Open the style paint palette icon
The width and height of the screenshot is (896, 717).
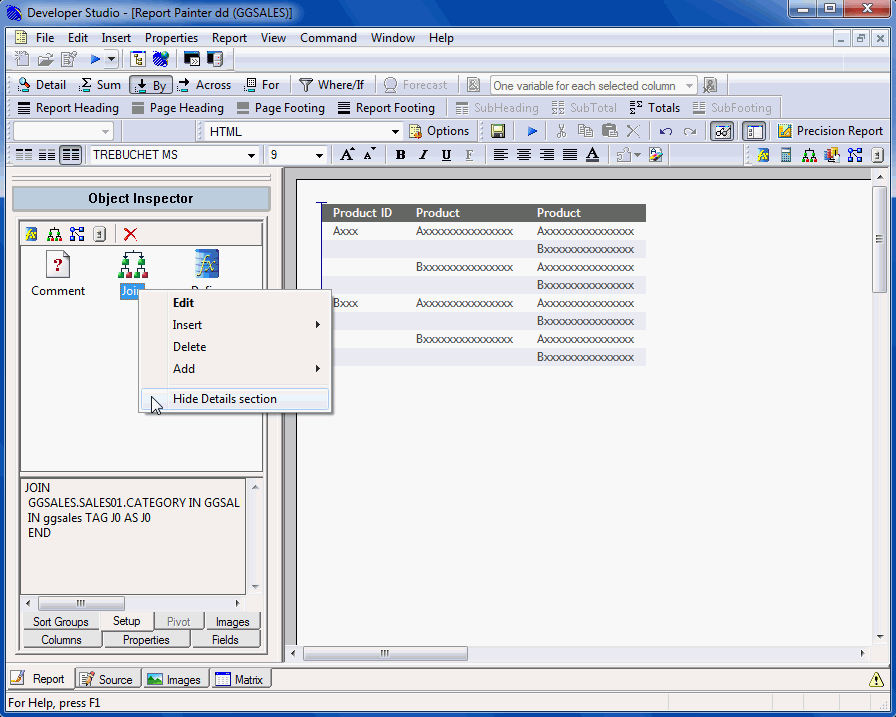[x=656, y=155]
